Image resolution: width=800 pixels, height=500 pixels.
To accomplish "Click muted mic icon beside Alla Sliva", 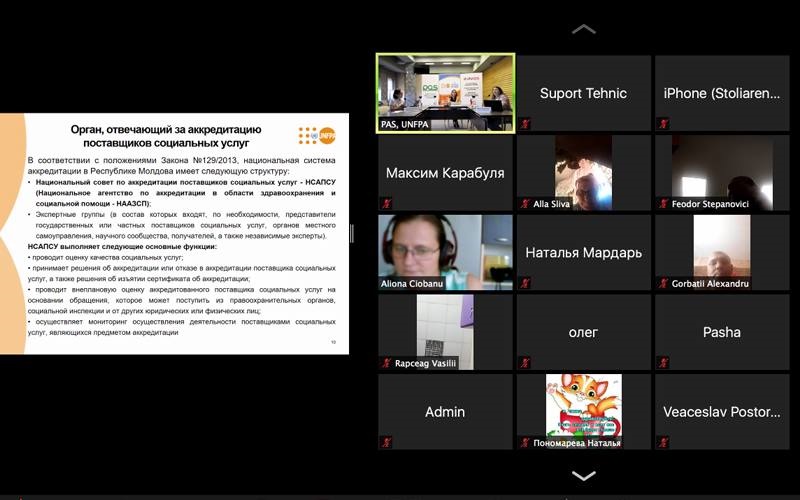I will coord(525,204).
